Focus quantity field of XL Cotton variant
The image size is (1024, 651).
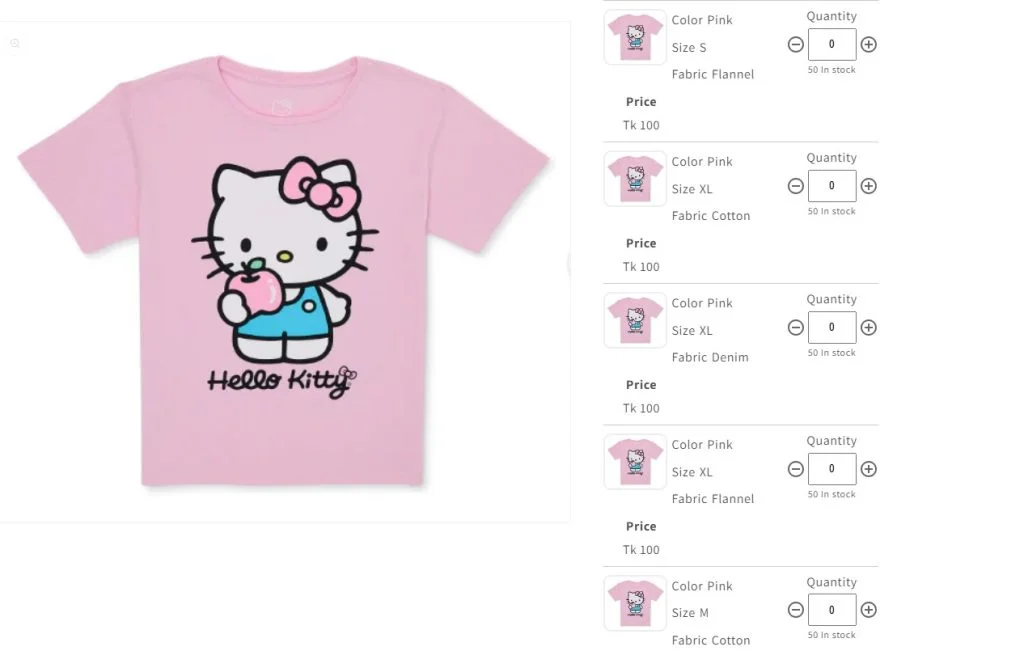click(831, 186)
